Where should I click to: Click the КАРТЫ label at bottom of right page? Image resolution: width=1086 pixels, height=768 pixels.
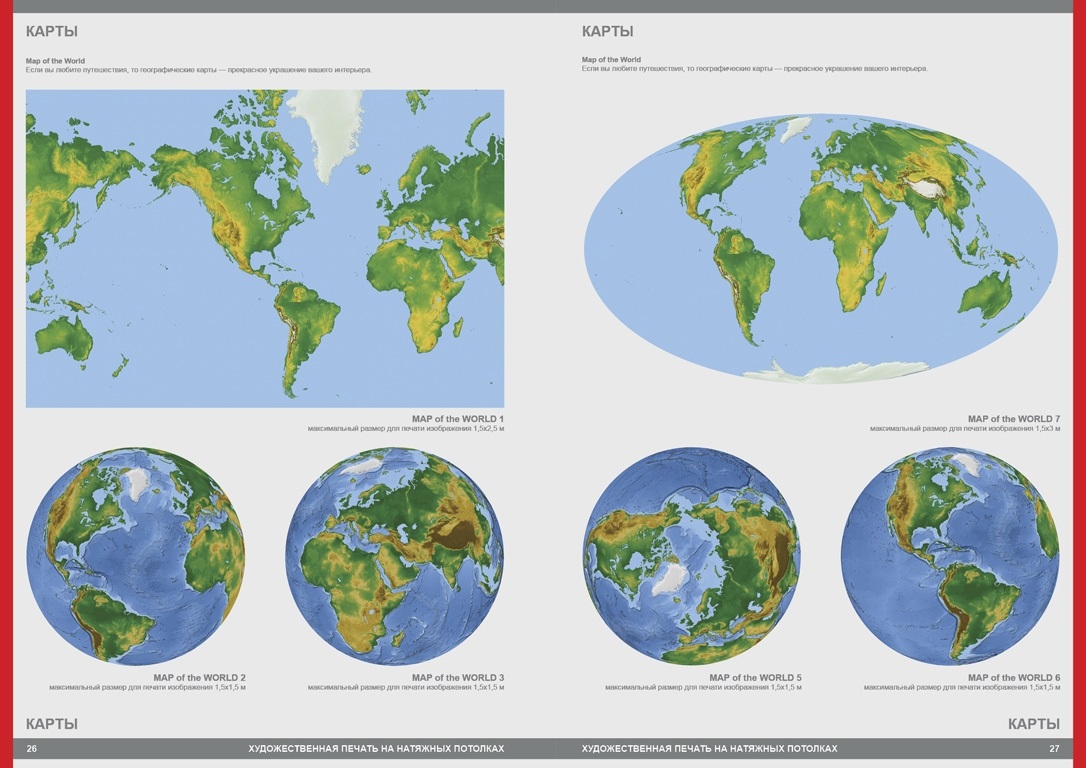coord(1033,724)
